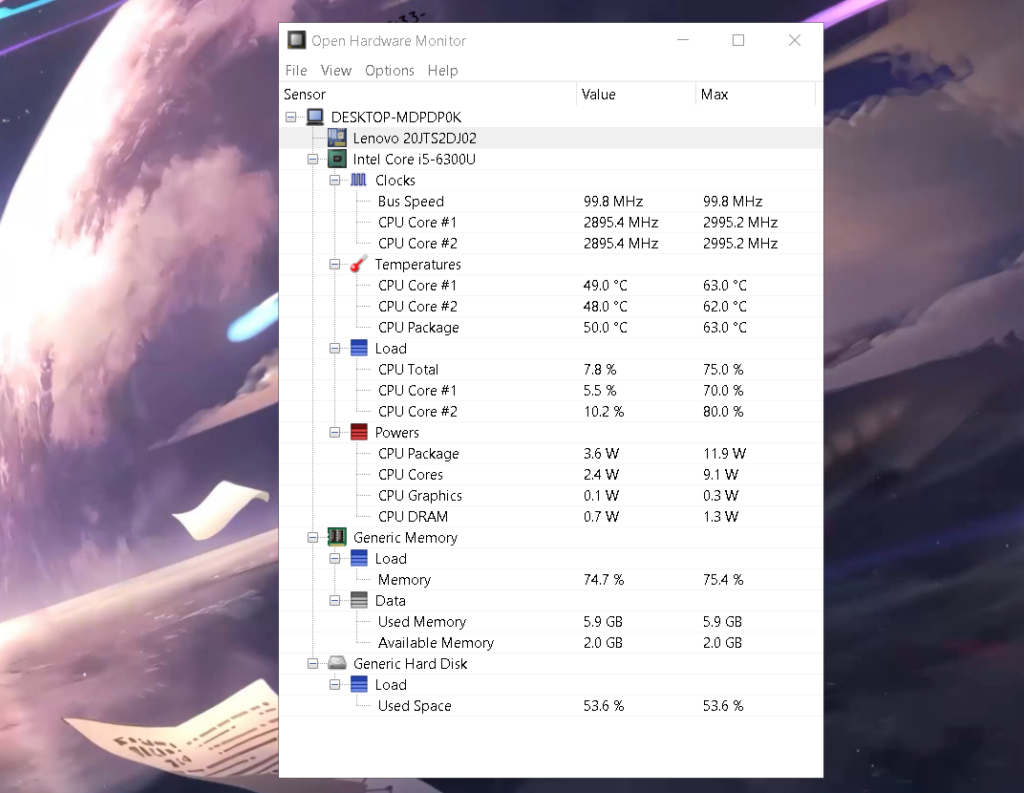Select the Lenovo 20JTS2DJ02 row
The height and width of the screenshot is (793, 1024).
551,138
